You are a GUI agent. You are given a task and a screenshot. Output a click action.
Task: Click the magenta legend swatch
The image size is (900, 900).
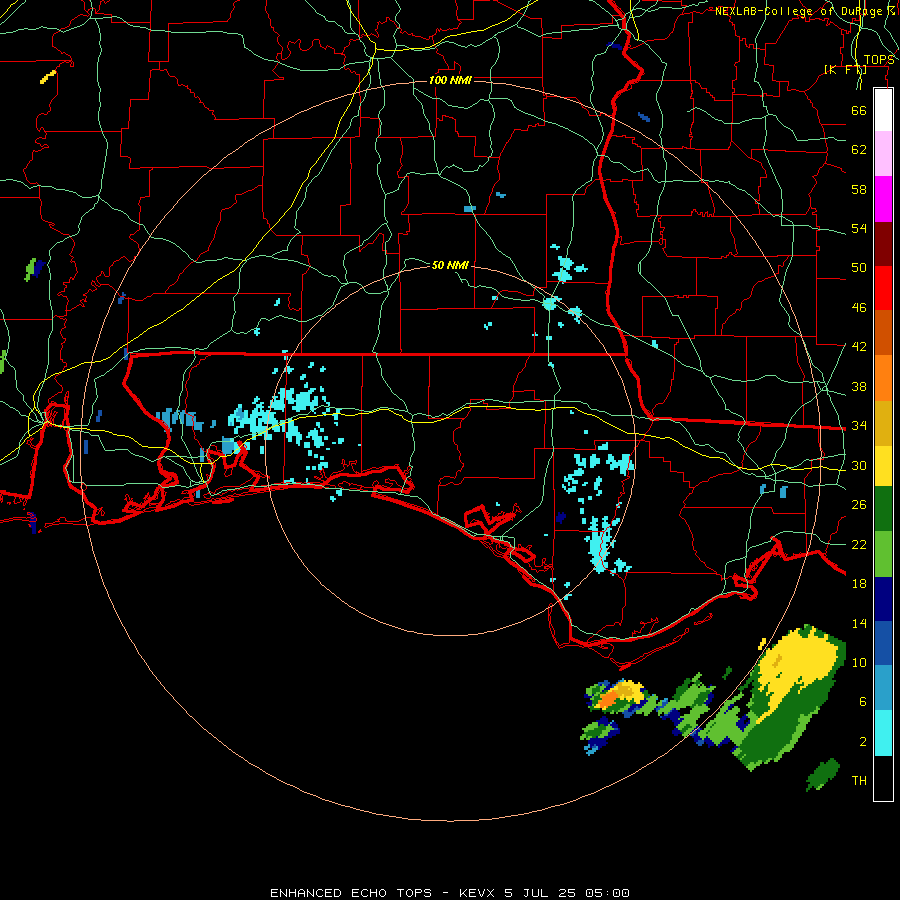point(883,199)
